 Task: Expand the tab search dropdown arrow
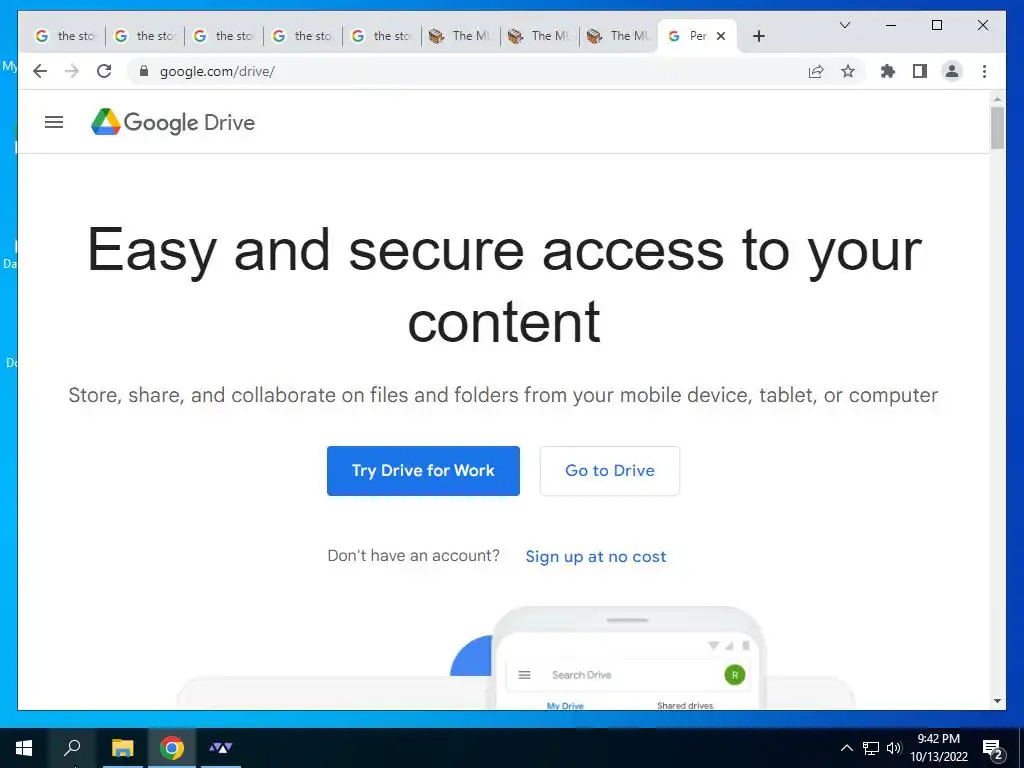844,25
